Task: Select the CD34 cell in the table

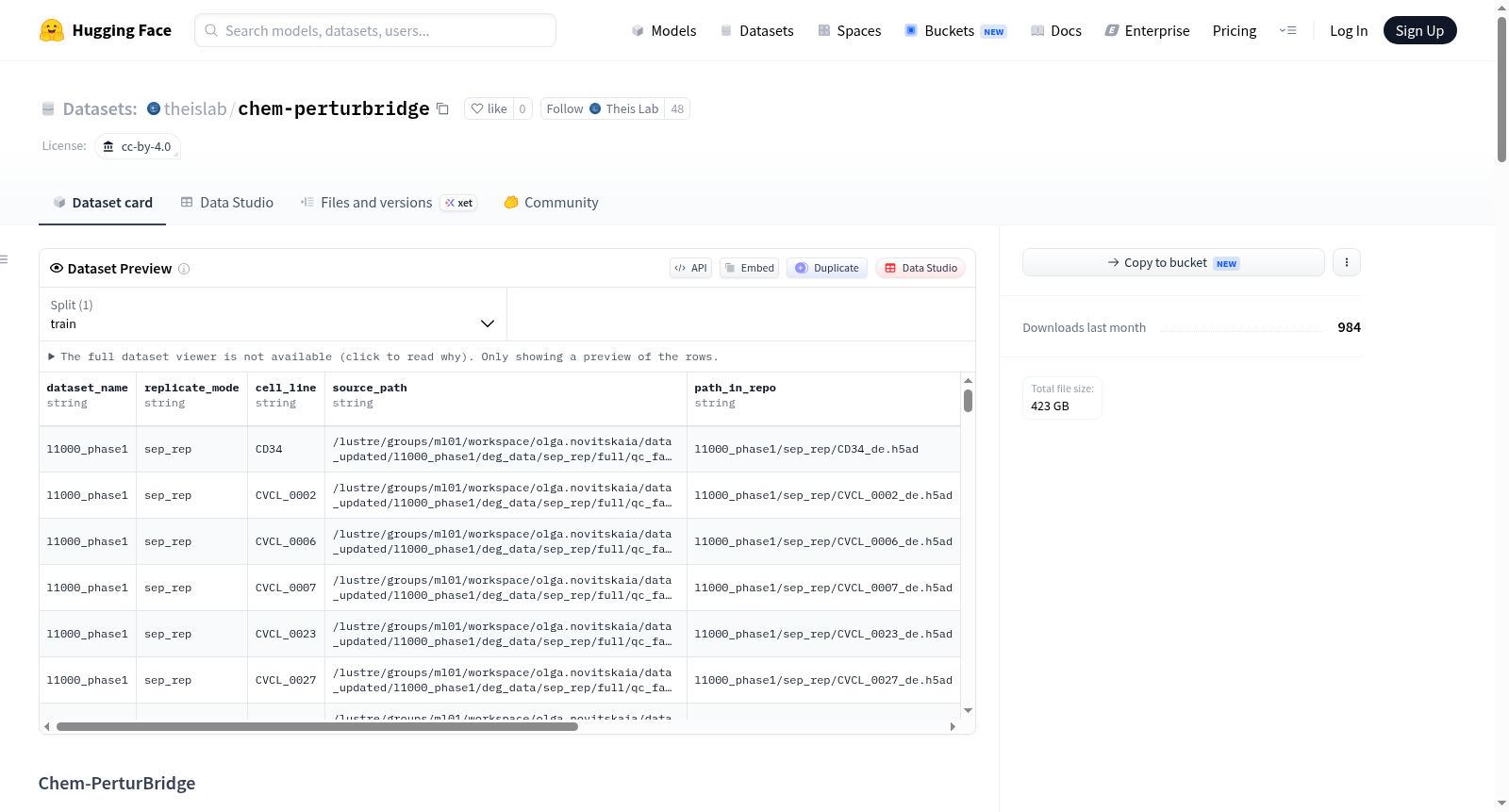Action: 286,449
